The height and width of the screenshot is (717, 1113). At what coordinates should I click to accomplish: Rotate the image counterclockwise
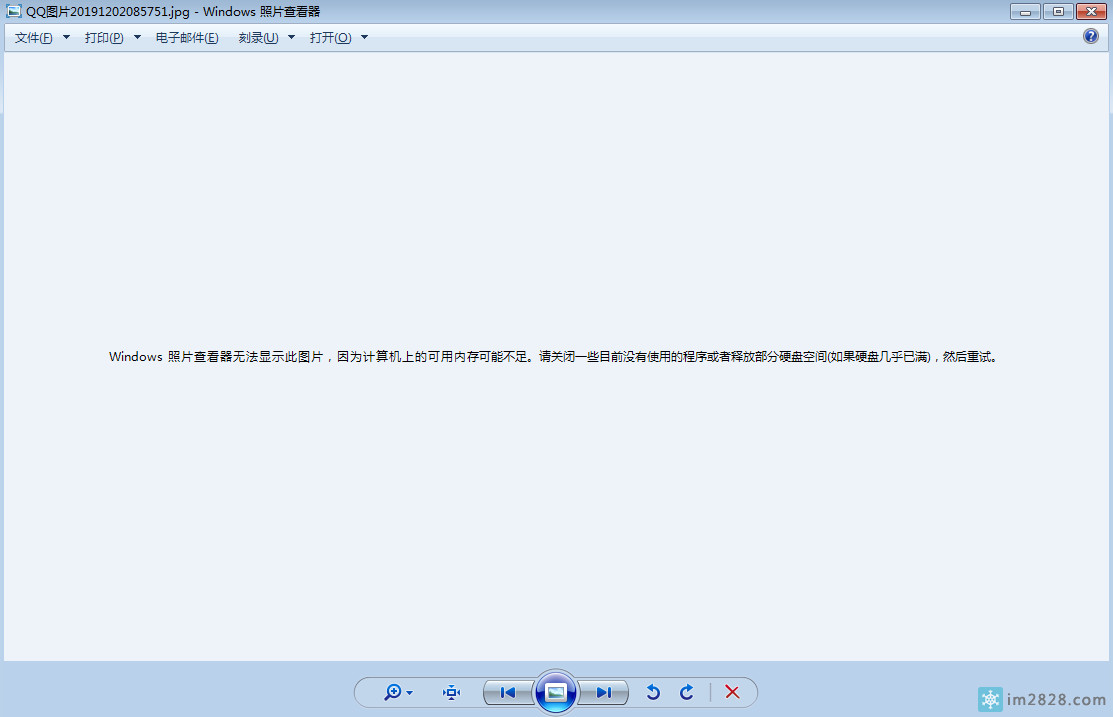tap(653, 692)
